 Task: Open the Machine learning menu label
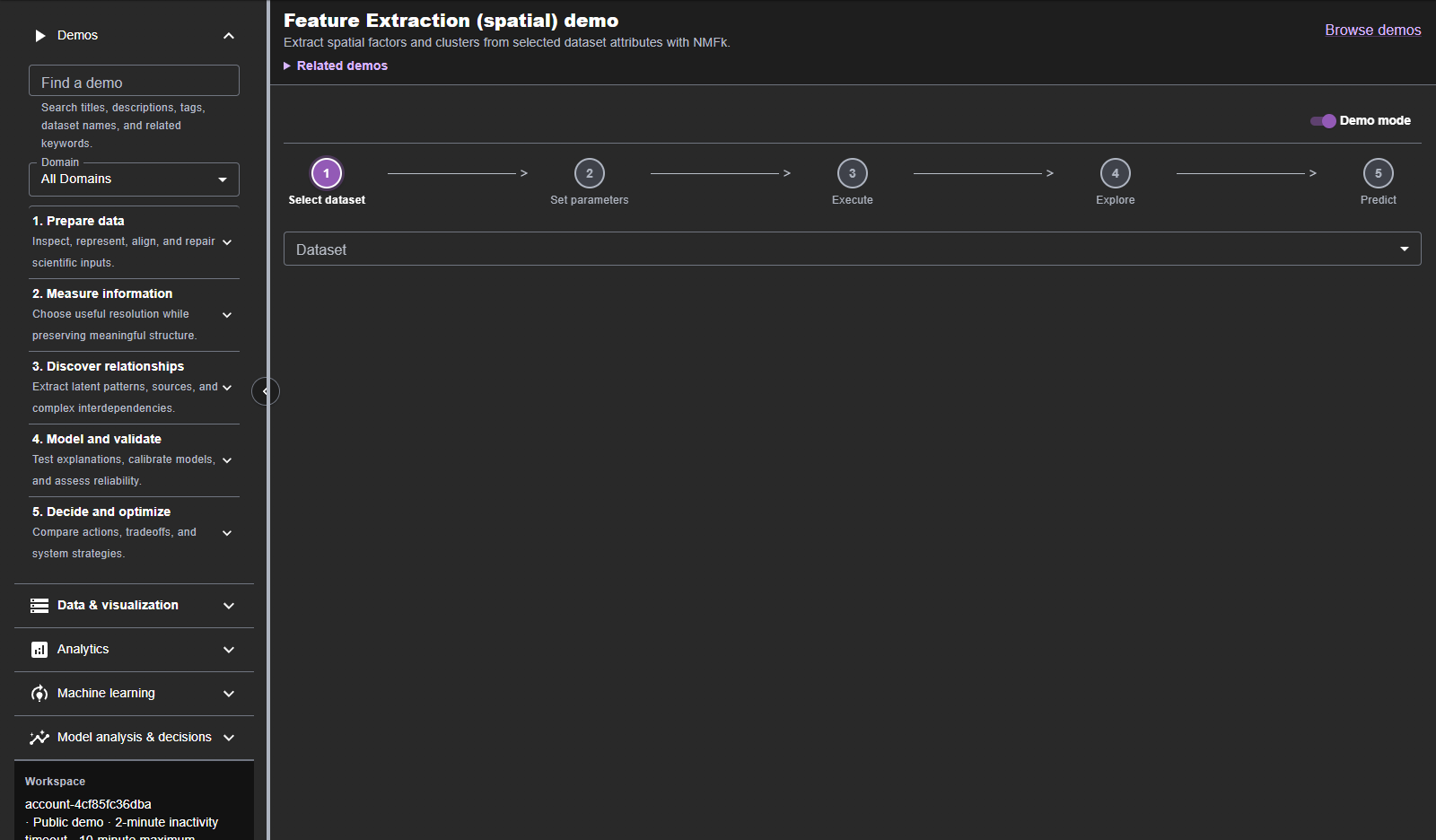[x=106, y=694]
